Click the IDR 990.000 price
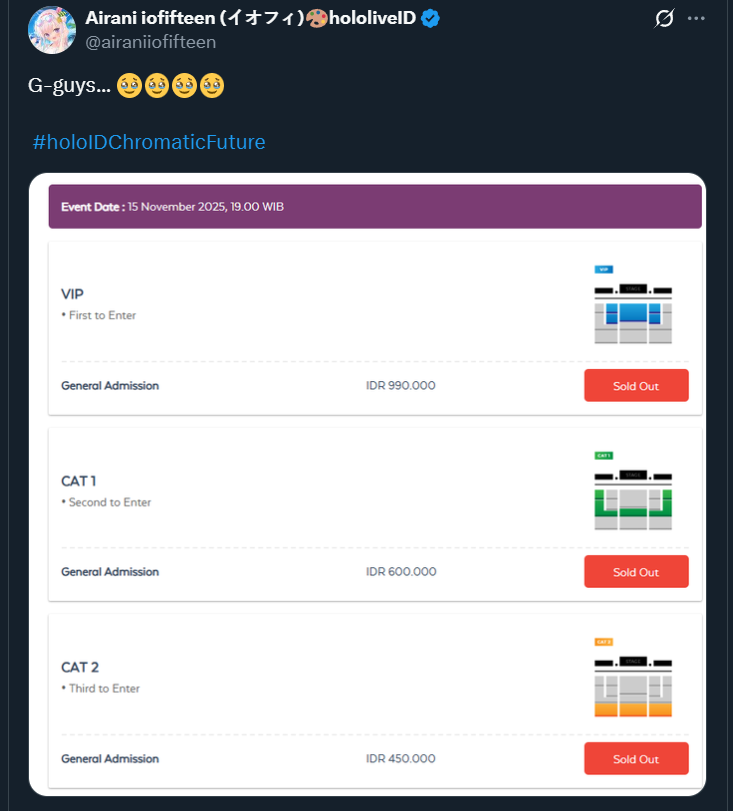This screenshot has height=811, width=733. [x=401, y=386]
